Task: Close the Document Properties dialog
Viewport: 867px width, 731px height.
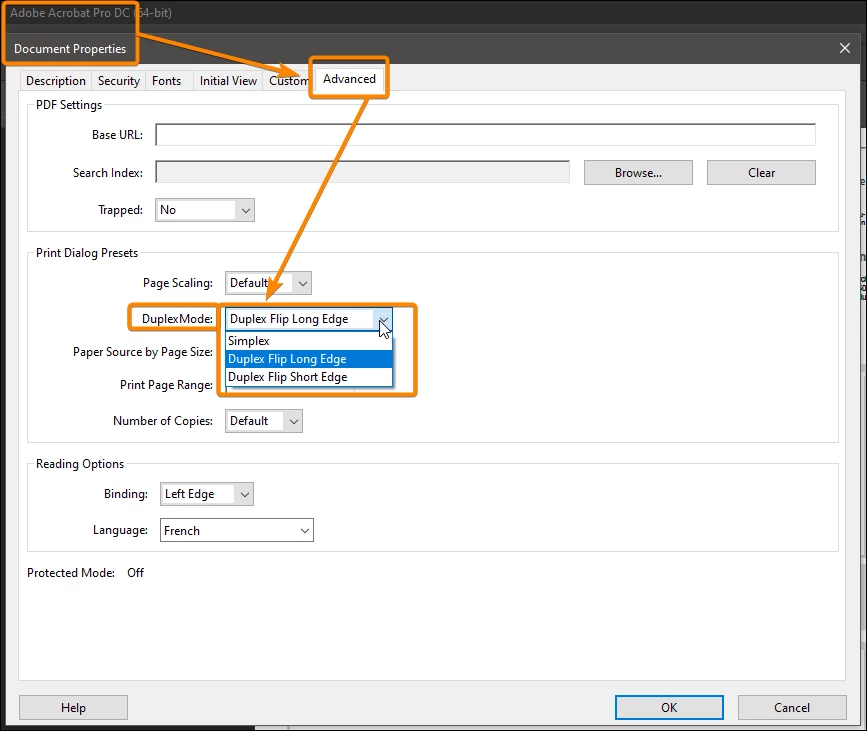Action: (845, 48)
